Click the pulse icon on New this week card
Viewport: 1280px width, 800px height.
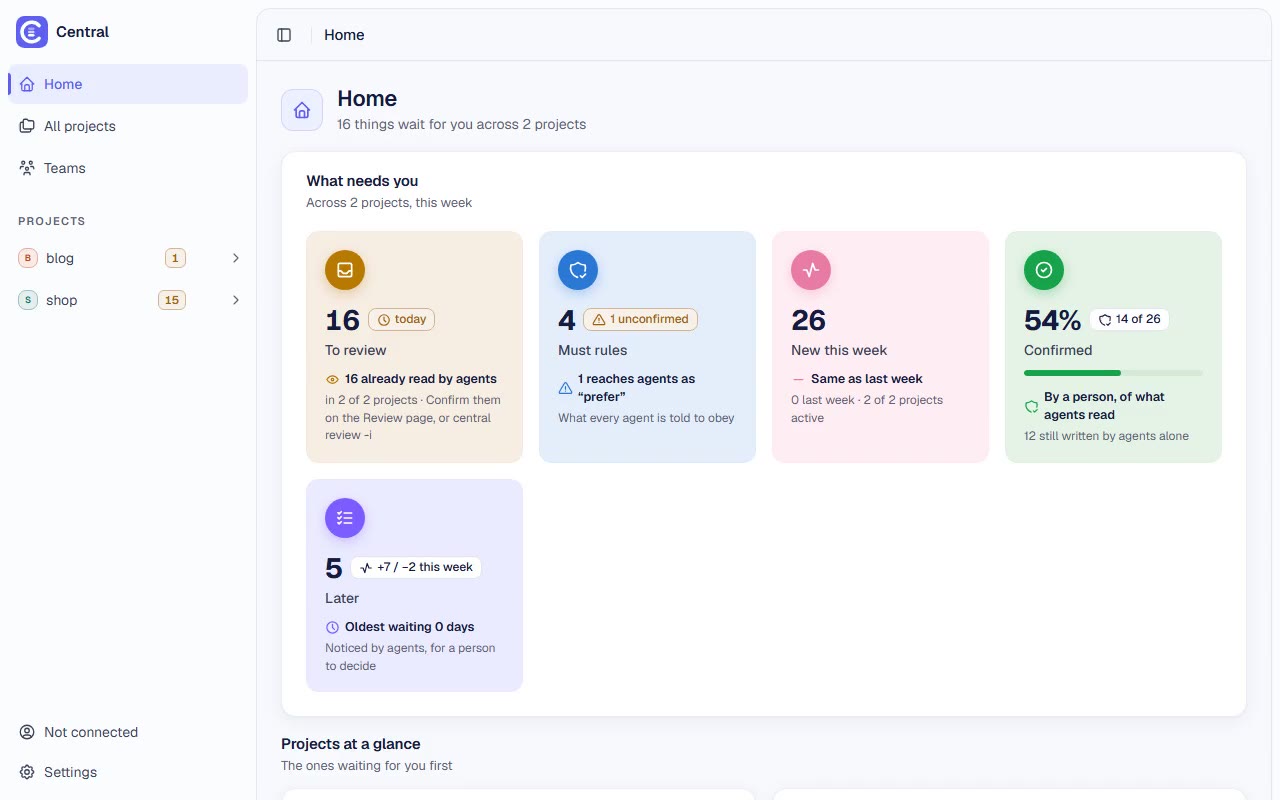coord(811,270)
